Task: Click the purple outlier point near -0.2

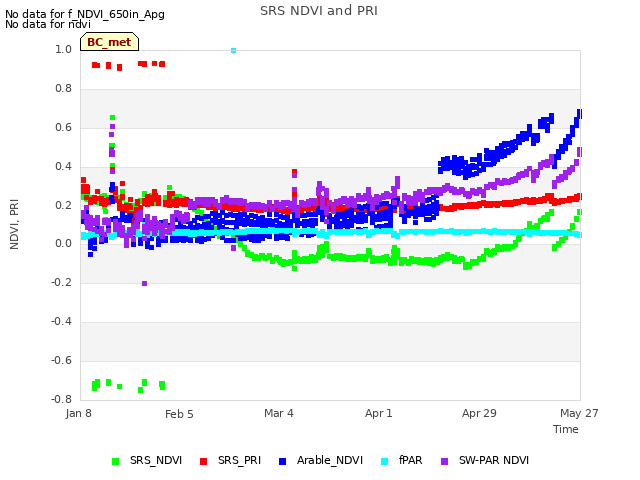Action: [144, 283]
